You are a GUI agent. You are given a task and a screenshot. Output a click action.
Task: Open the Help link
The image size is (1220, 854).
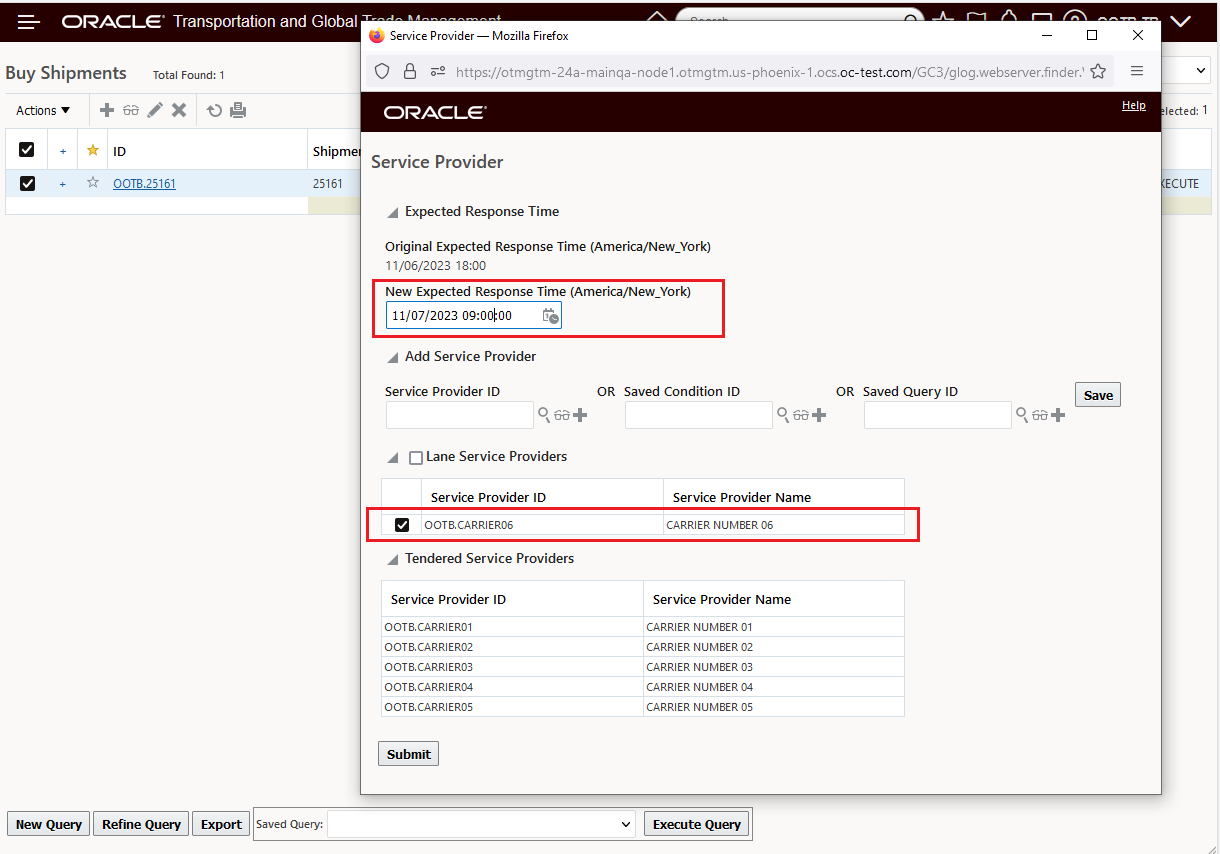(x=1134, y=105)
